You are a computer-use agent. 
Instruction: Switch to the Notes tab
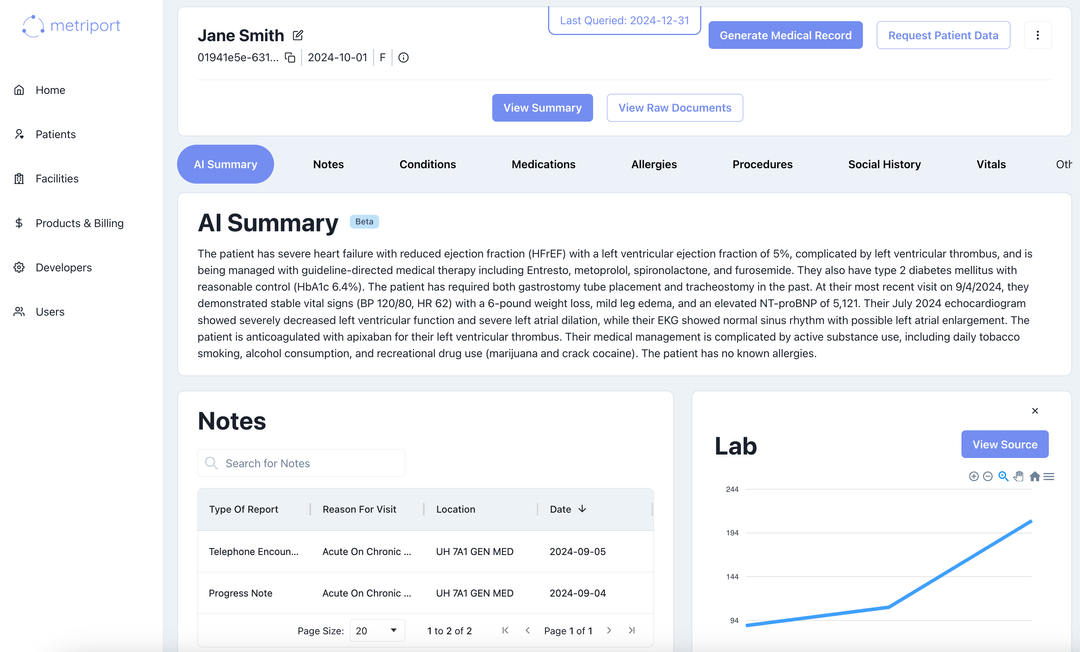pos(328,165)
